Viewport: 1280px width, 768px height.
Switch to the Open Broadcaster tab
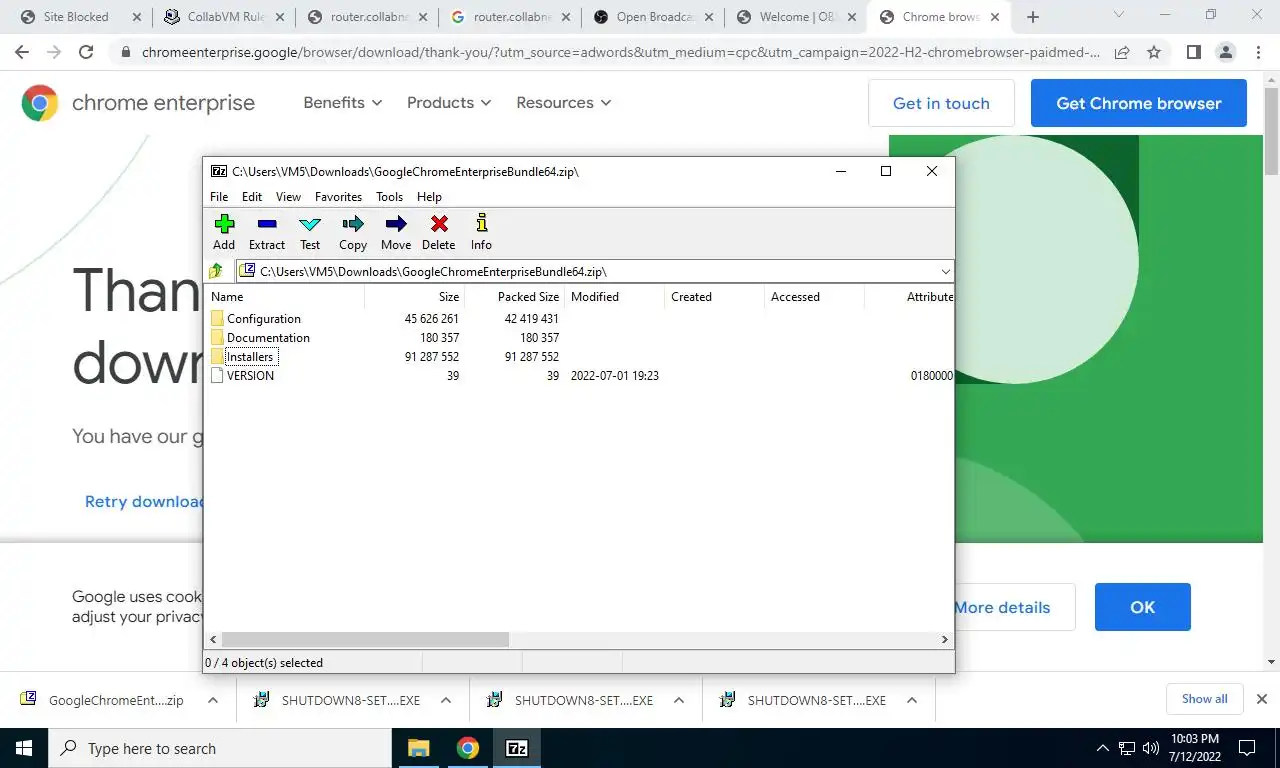coord(655,17)
